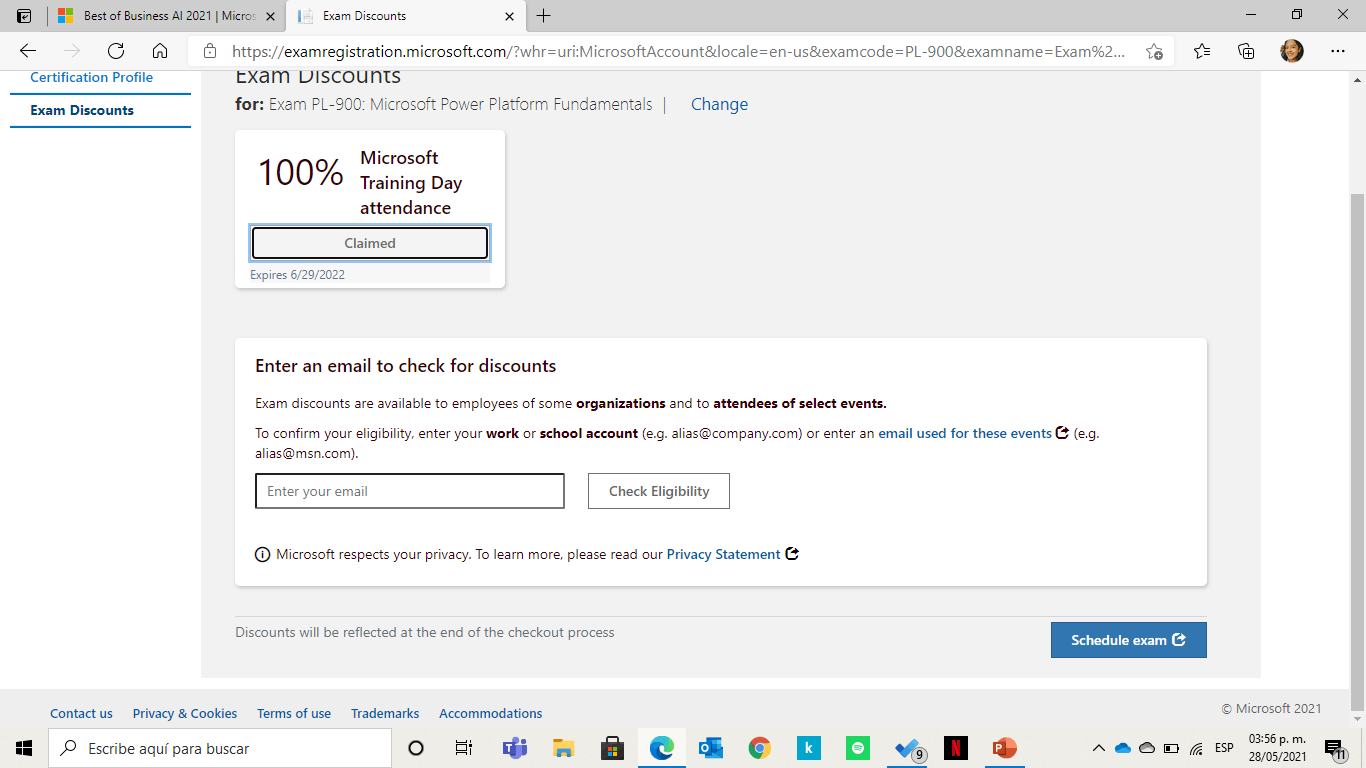Open Task View in taskbar

click(x=464, y=748)
